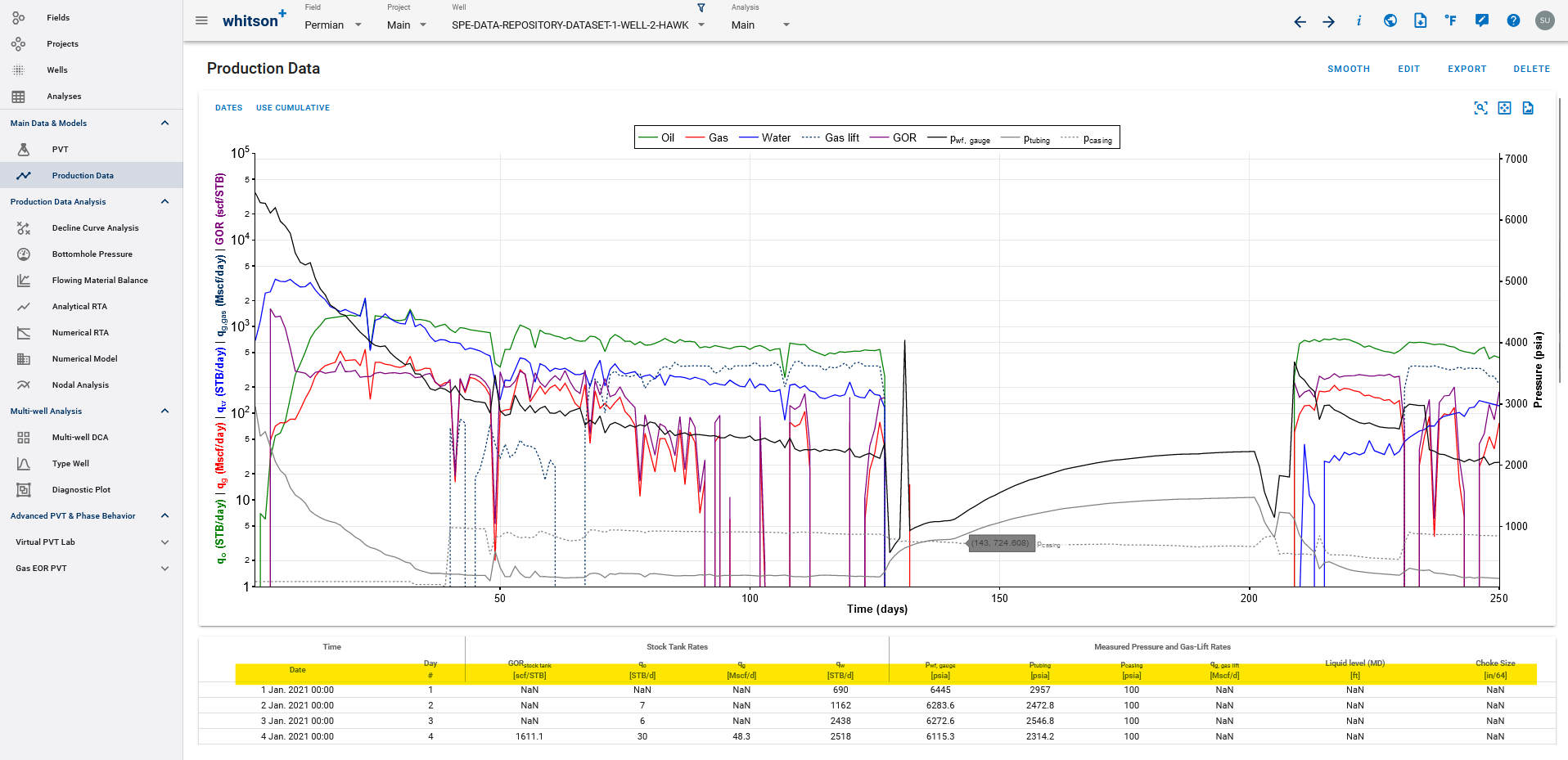Open Decline Curve Analysis
This screenshot has height=760, width=1568.
click(91, 228)
